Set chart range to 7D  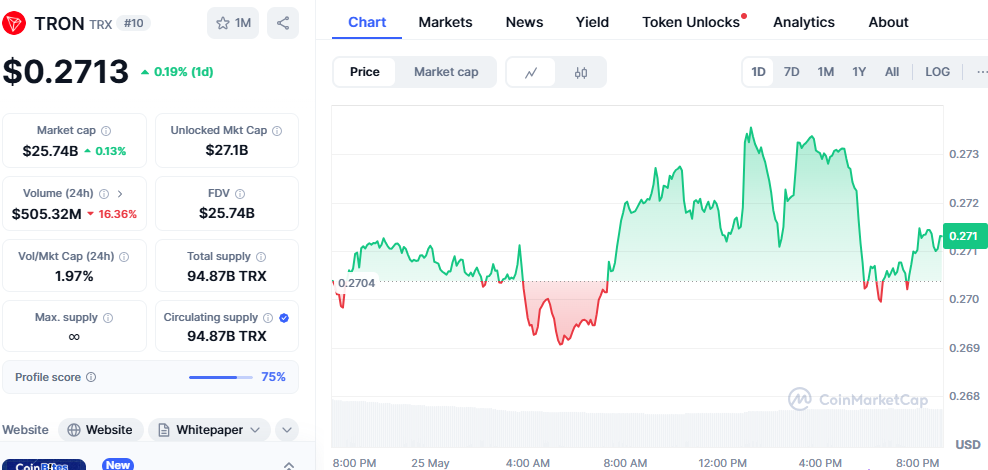pyautogui.click(x=791, y=72)
